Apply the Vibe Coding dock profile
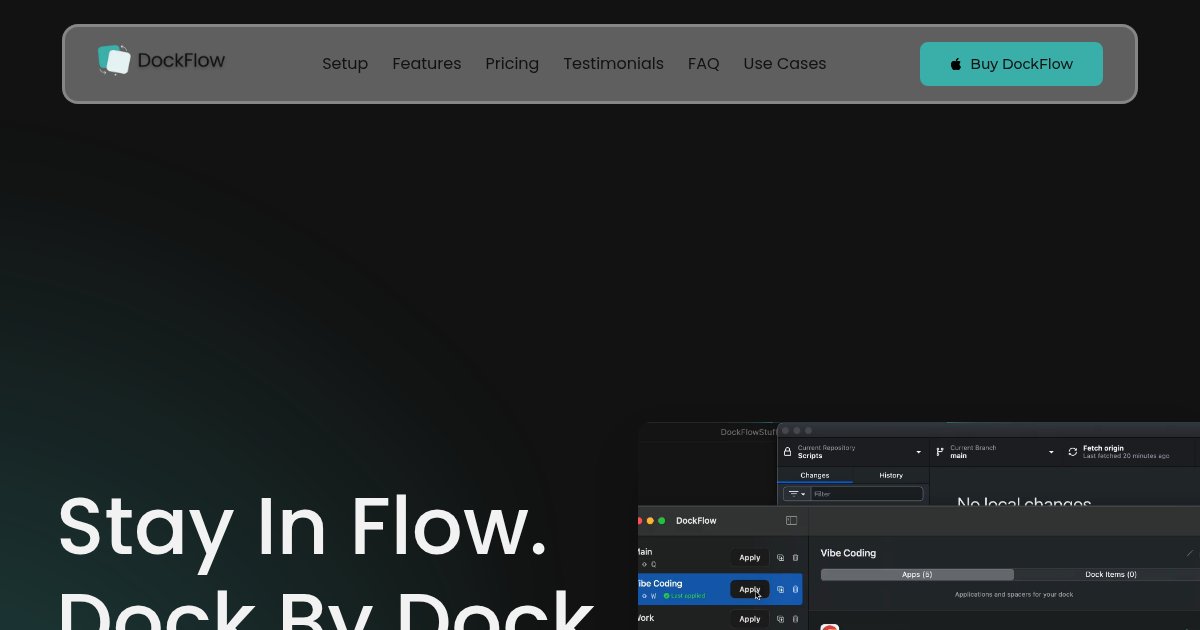This screenshot has height=630, width=1200. (x=750, y=589)
